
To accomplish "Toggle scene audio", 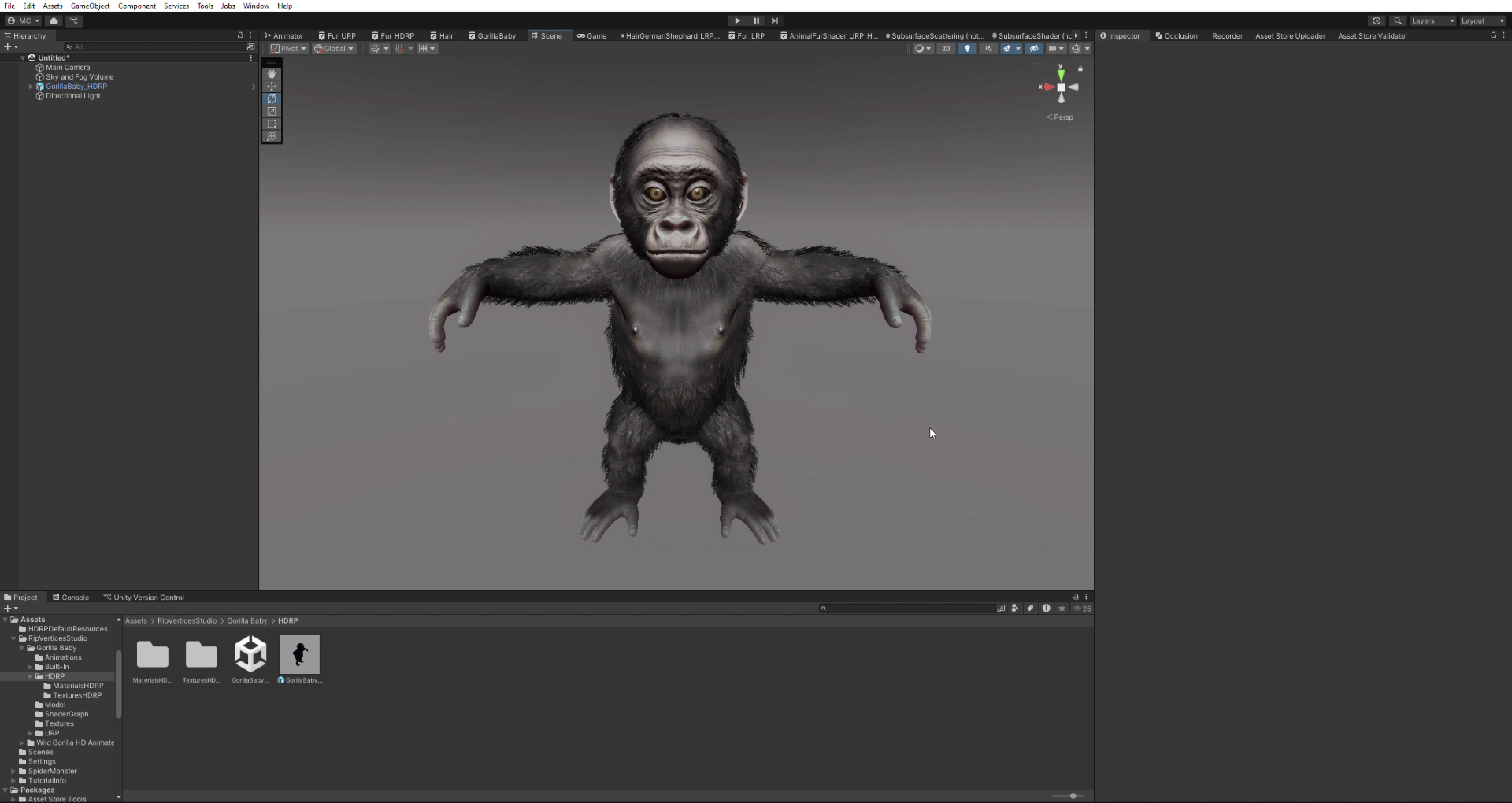I will pyautogui.click(x=988, y=49).
